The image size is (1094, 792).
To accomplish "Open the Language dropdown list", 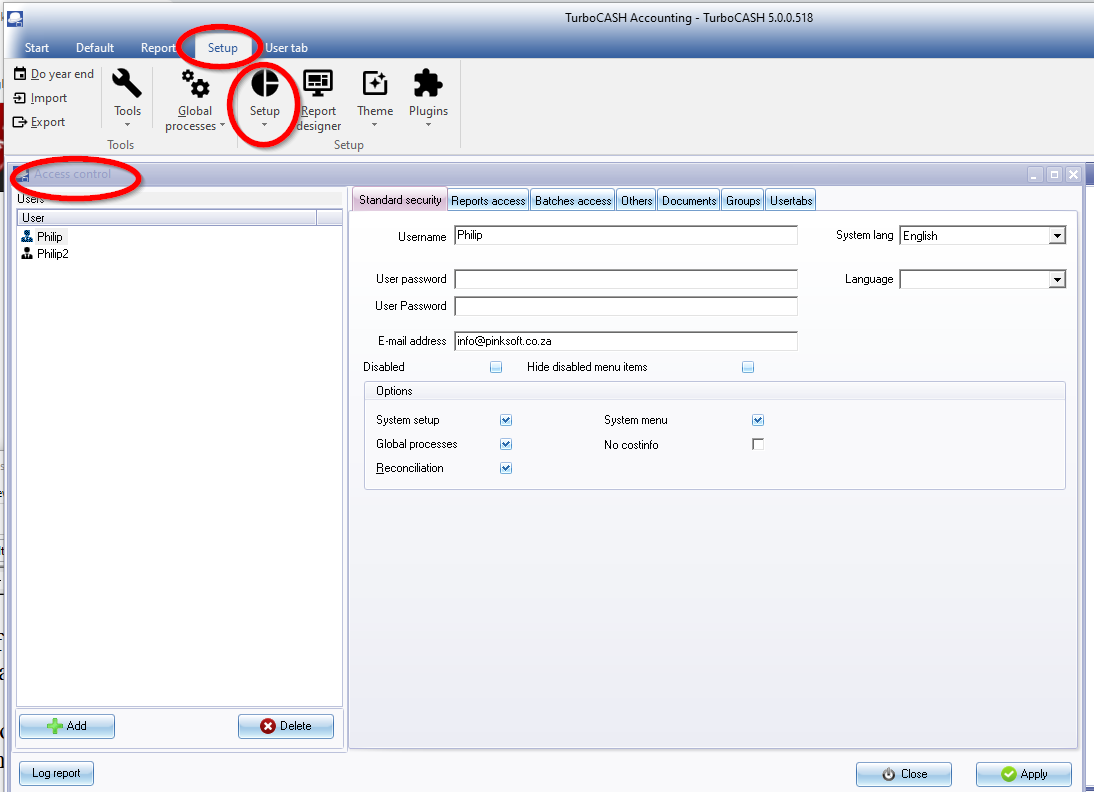I will [x=1057, y=279].
